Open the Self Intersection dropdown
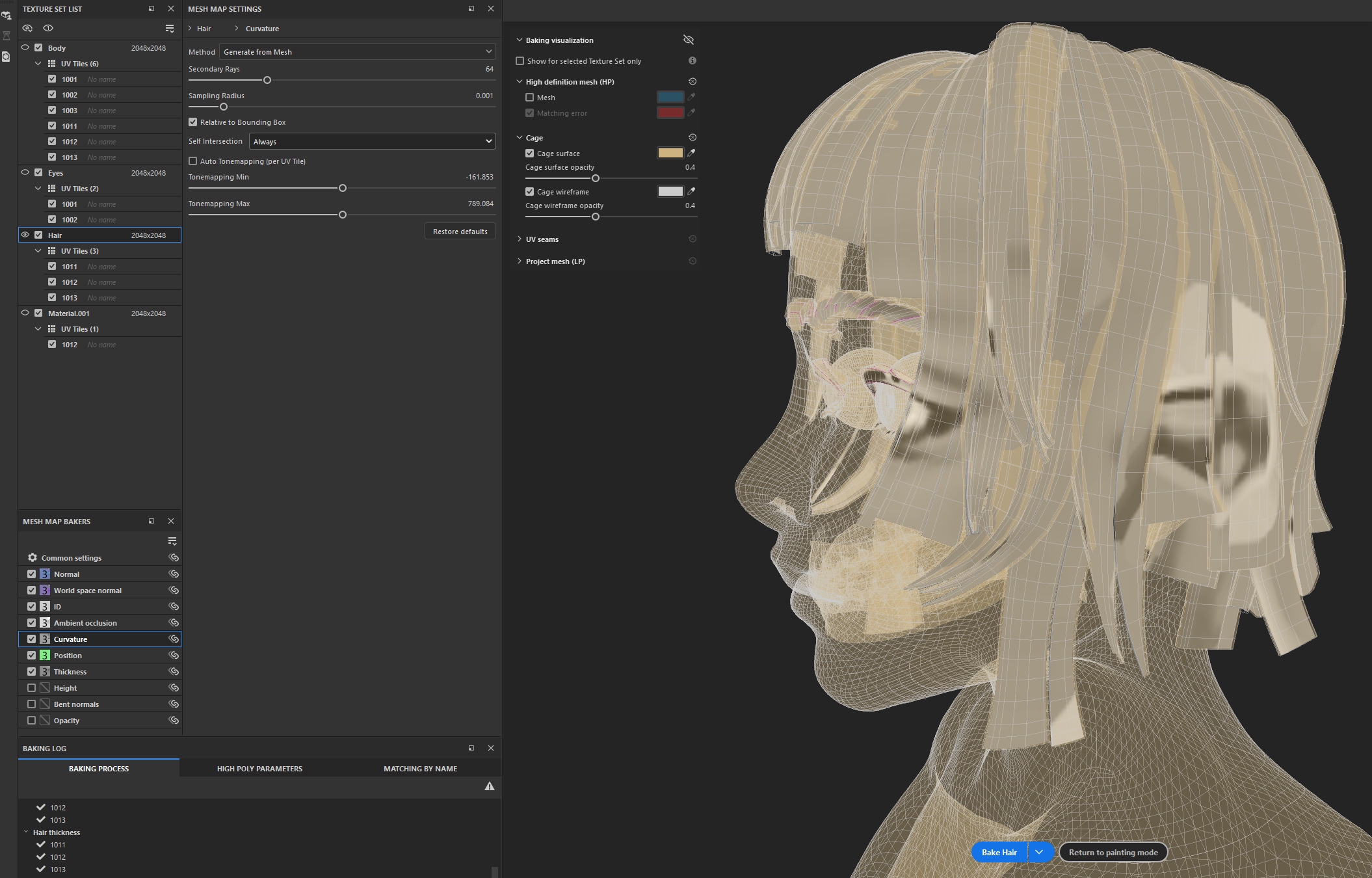 pos(372,141)
